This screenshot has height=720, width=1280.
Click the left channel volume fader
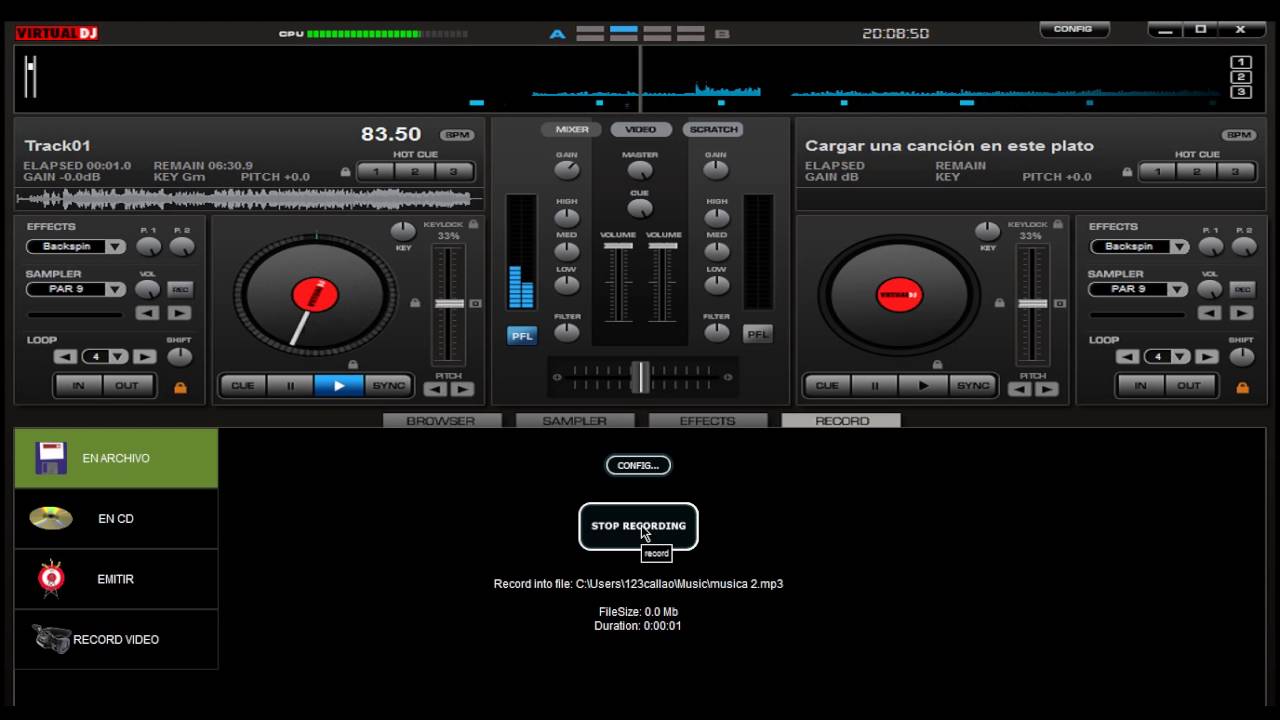click(x=618, y=245)
